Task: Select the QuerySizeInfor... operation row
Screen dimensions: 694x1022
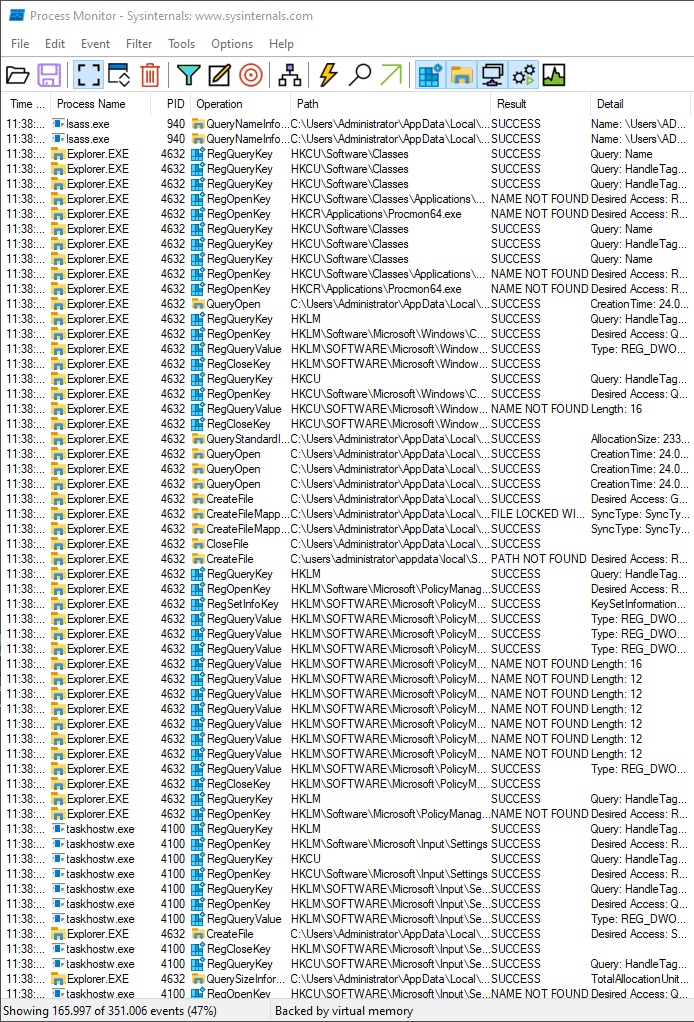Action: pyautogui.click(x=347, y=978)
